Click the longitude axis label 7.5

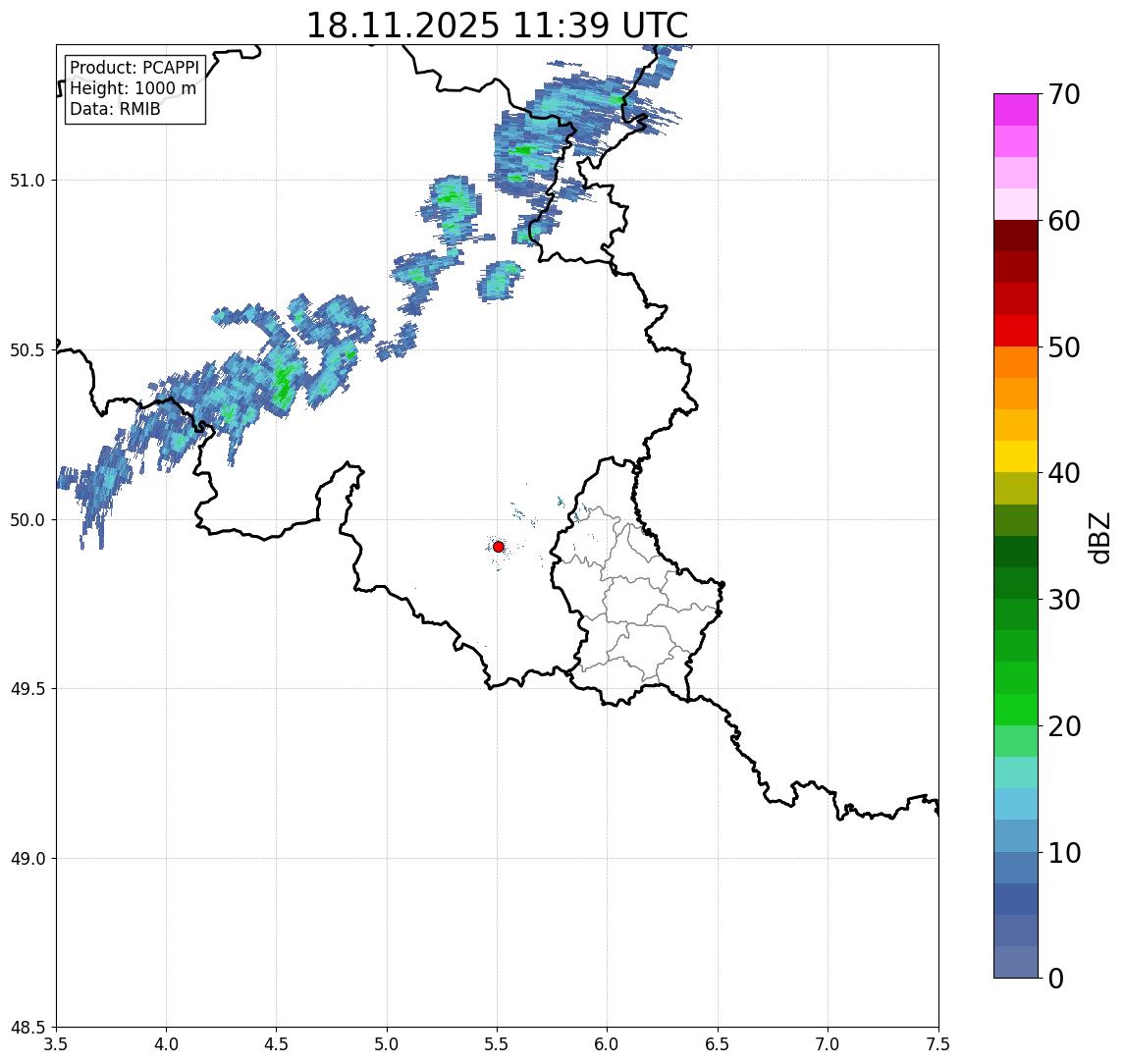[938, 1044]
